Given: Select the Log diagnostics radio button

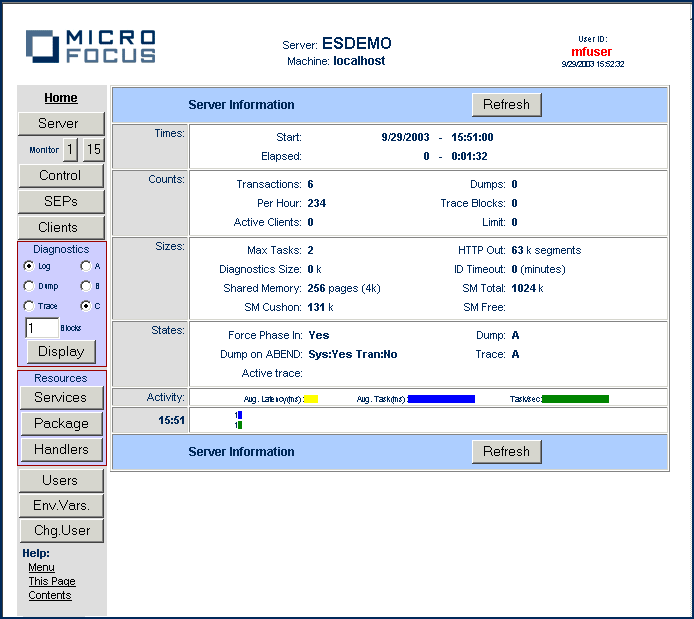Looking at the screenshot, I should (x=29, y=266).
